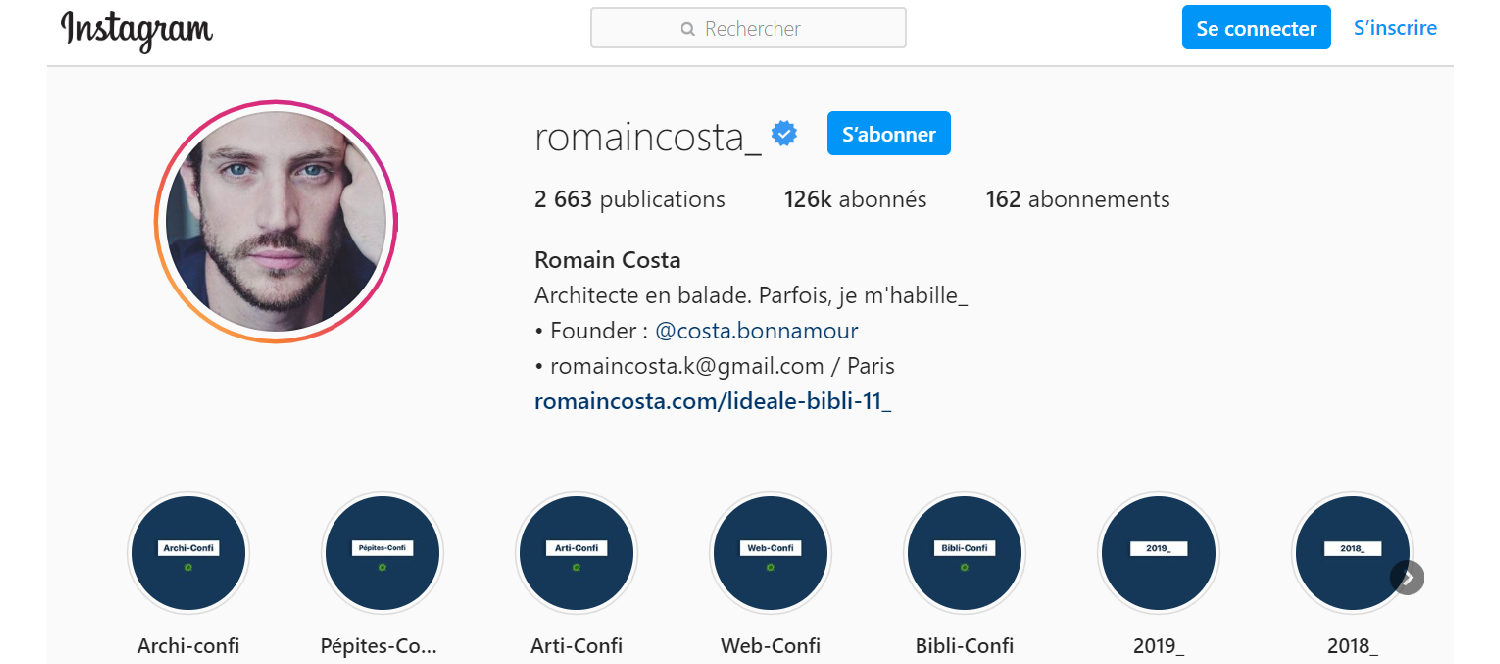Screen dimensions: 1500x664
Task: Click the romaincosta.k@gmail.com / Paris line
Action: coord(714,366)
